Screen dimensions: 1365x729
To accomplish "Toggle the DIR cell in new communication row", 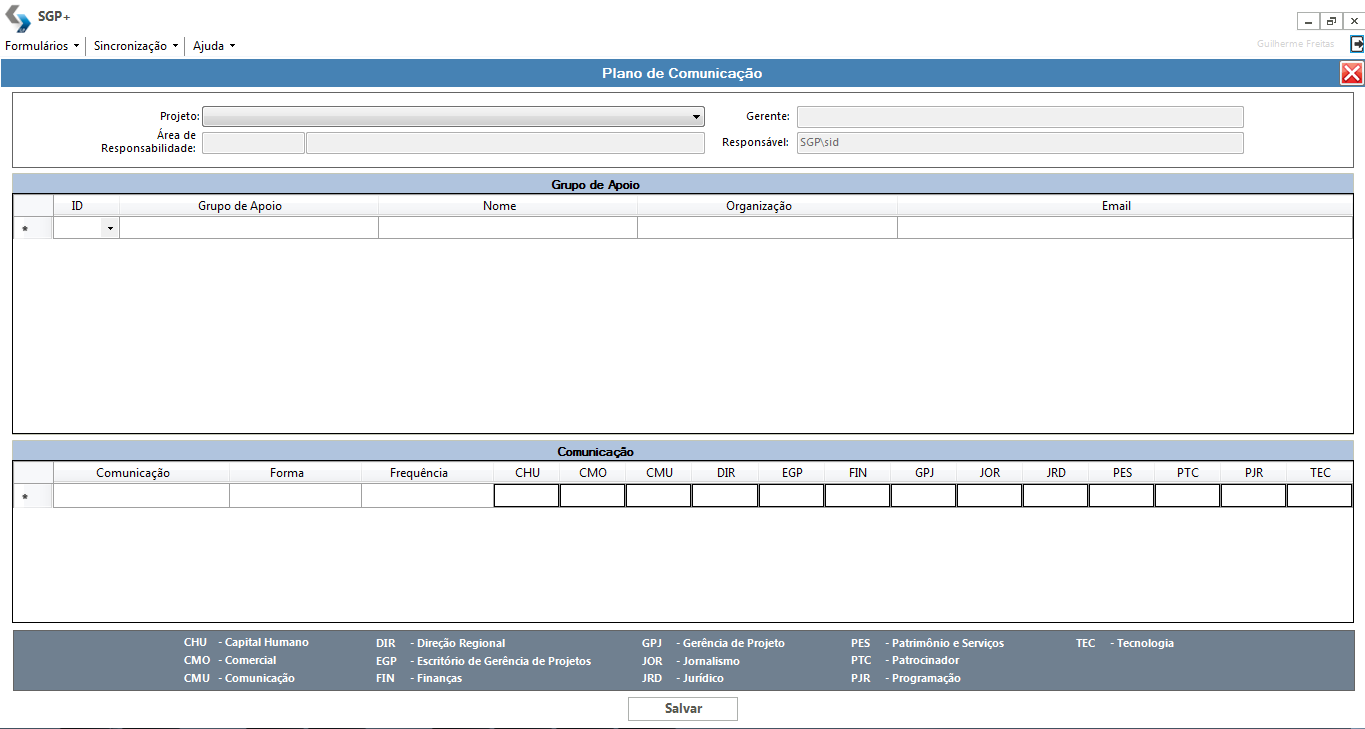I will click(x=725, y=496).
